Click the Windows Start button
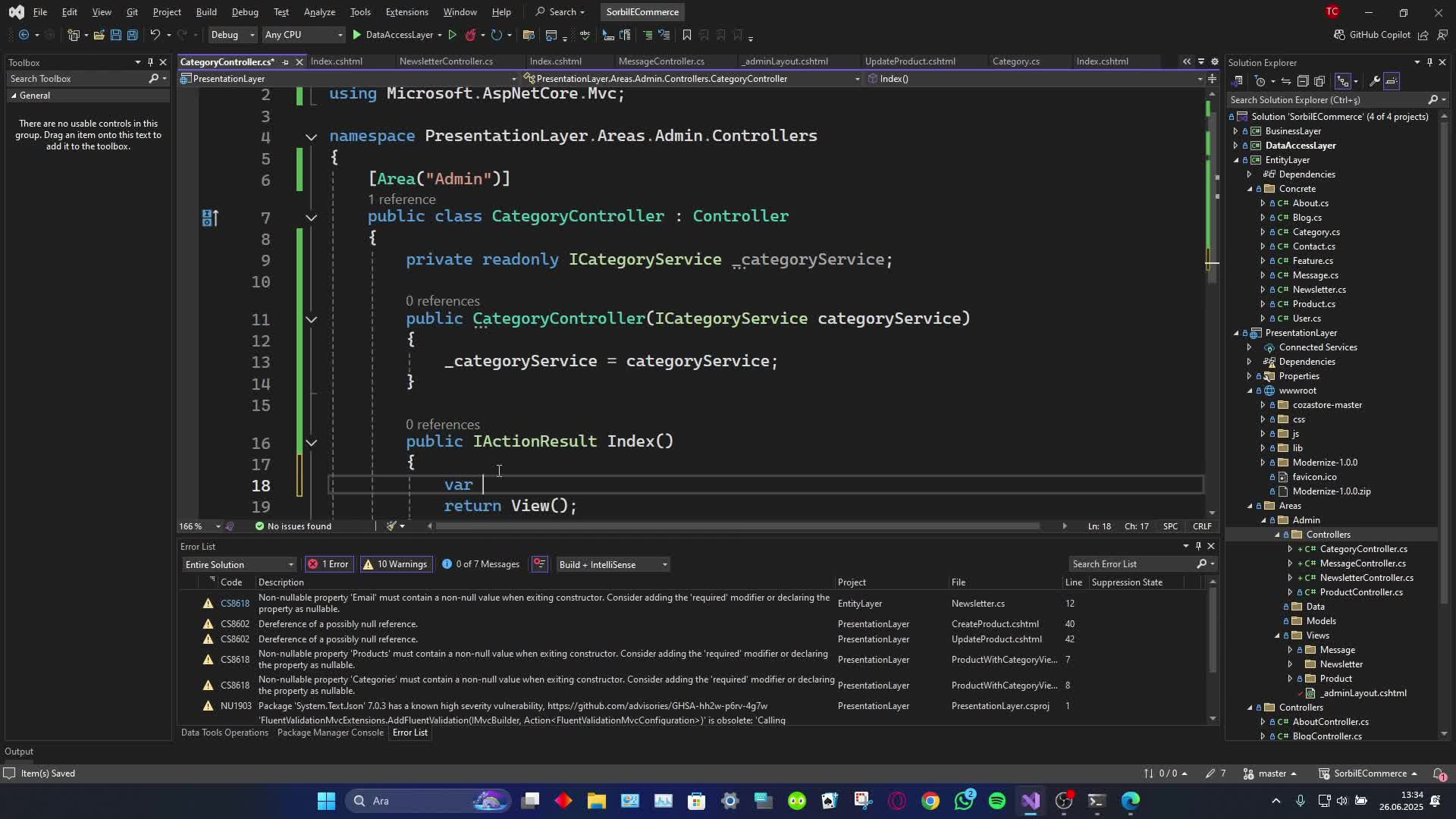This screenshot has width=1456, height=819. point(326,801)
